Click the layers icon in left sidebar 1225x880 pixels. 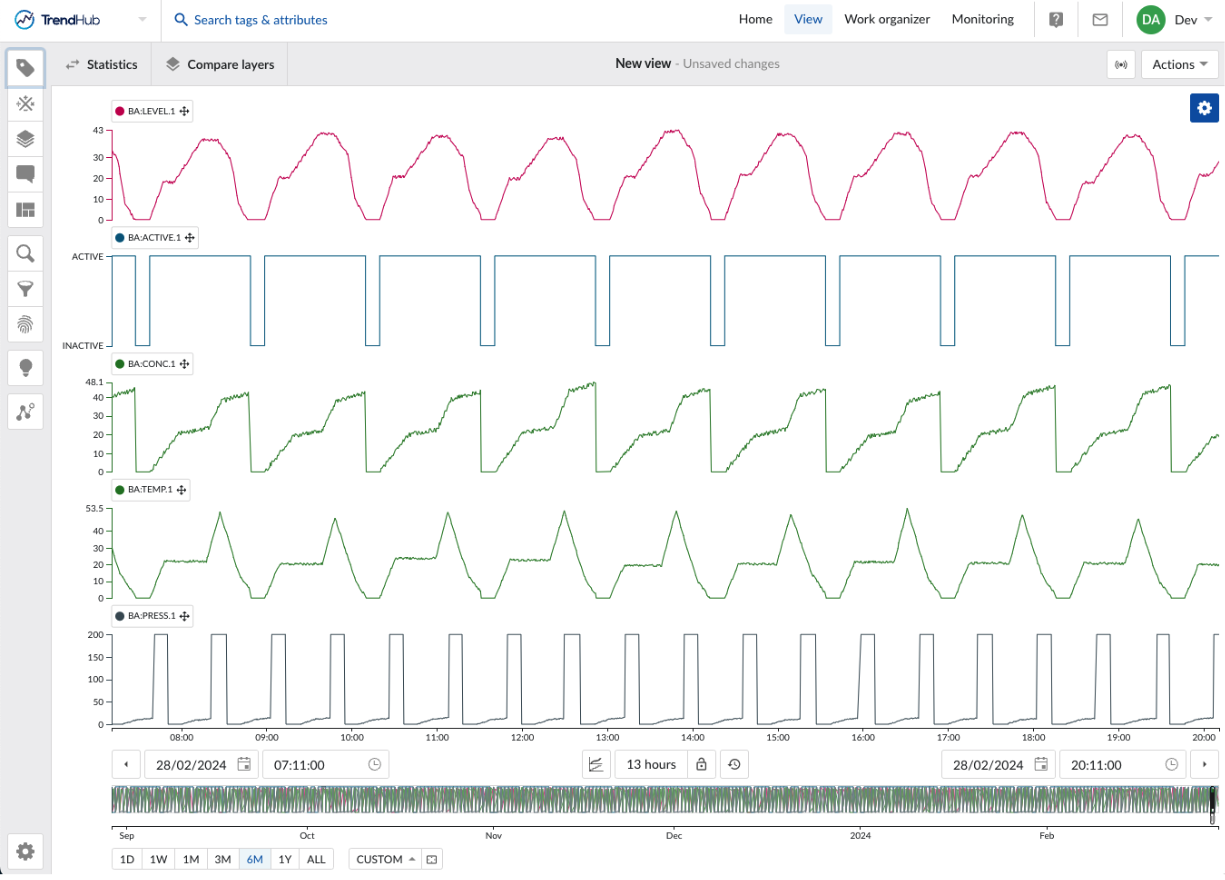tap(26, 139)
